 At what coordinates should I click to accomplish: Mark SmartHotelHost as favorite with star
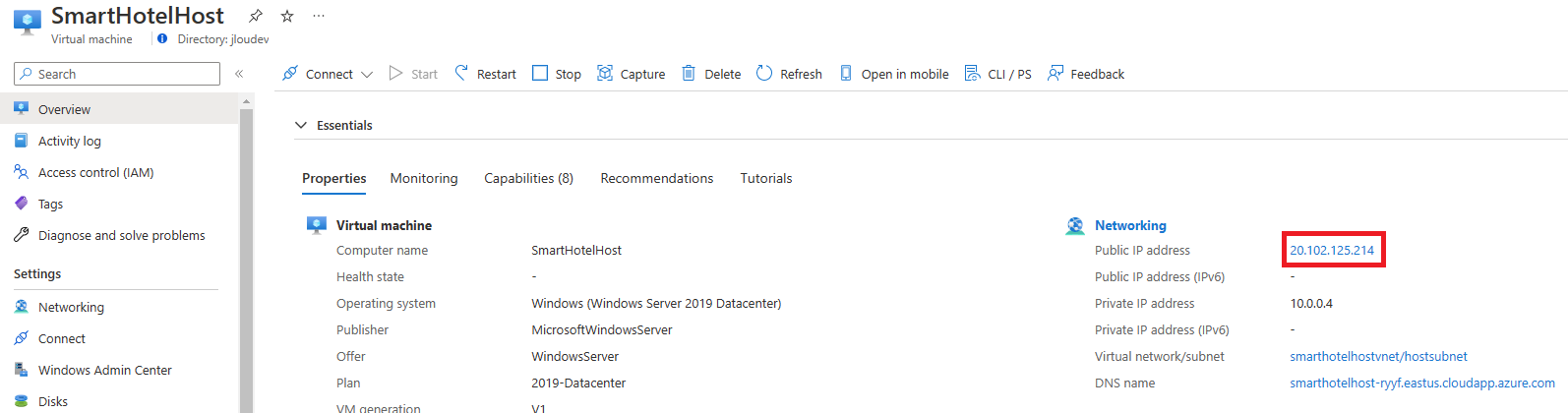287,16
